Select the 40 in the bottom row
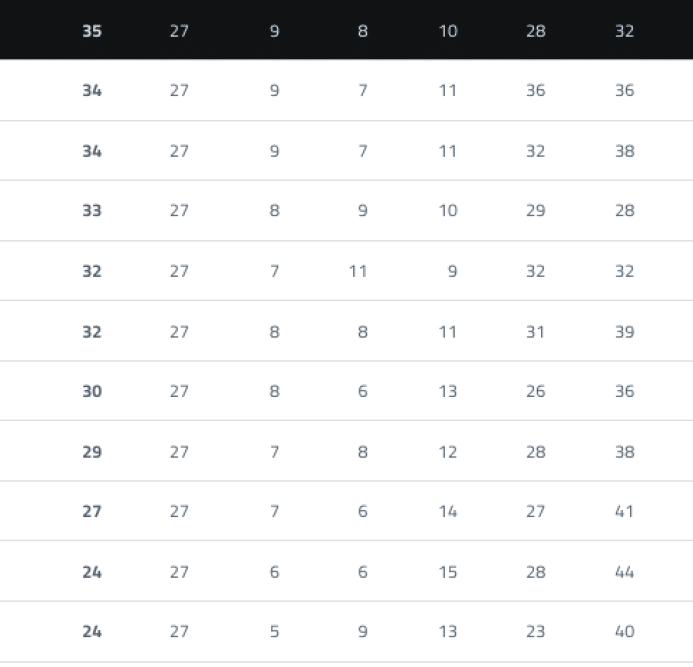 tap(624, 631)
